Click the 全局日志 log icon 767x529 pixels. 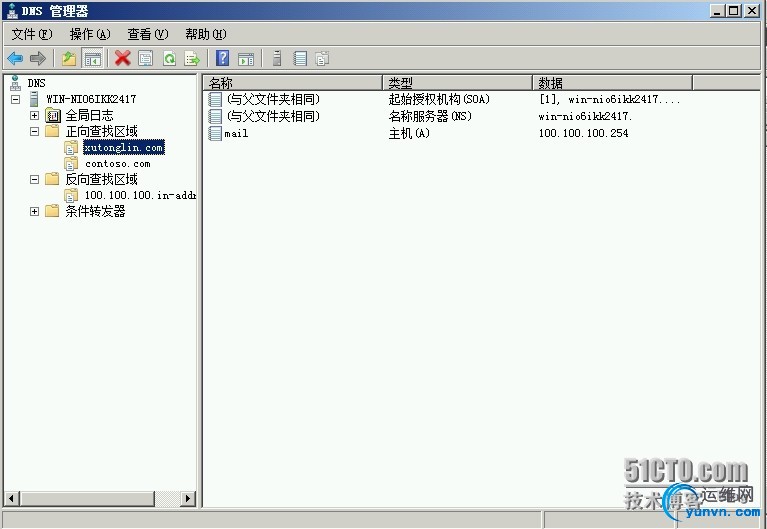tap(53, 115)
